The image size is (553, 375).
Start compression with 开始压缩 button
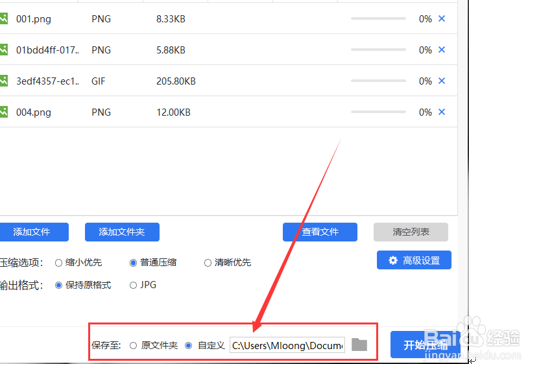pyautogui.click(x=425, y=345)
